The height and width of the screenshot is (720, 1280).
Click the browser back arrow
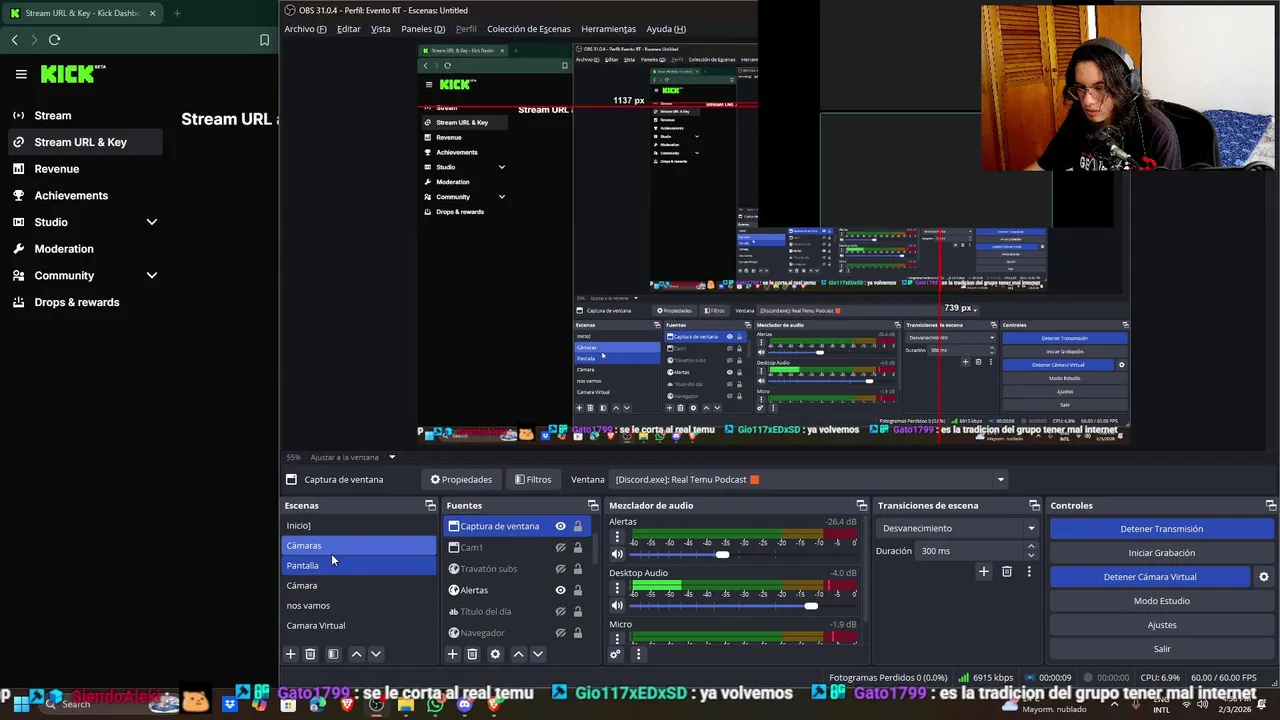point(14,40)
